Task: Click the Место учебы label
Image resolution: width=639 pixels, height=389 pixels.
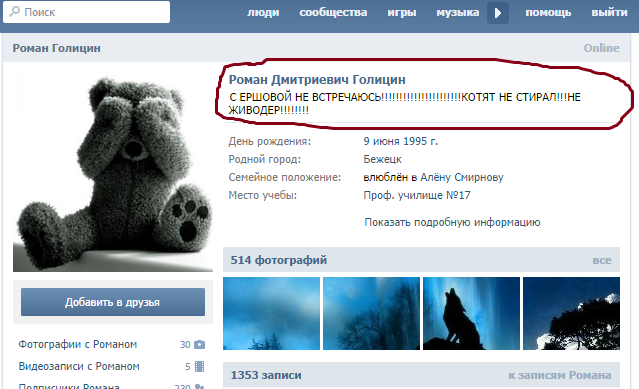Action: tap(262, 195)
